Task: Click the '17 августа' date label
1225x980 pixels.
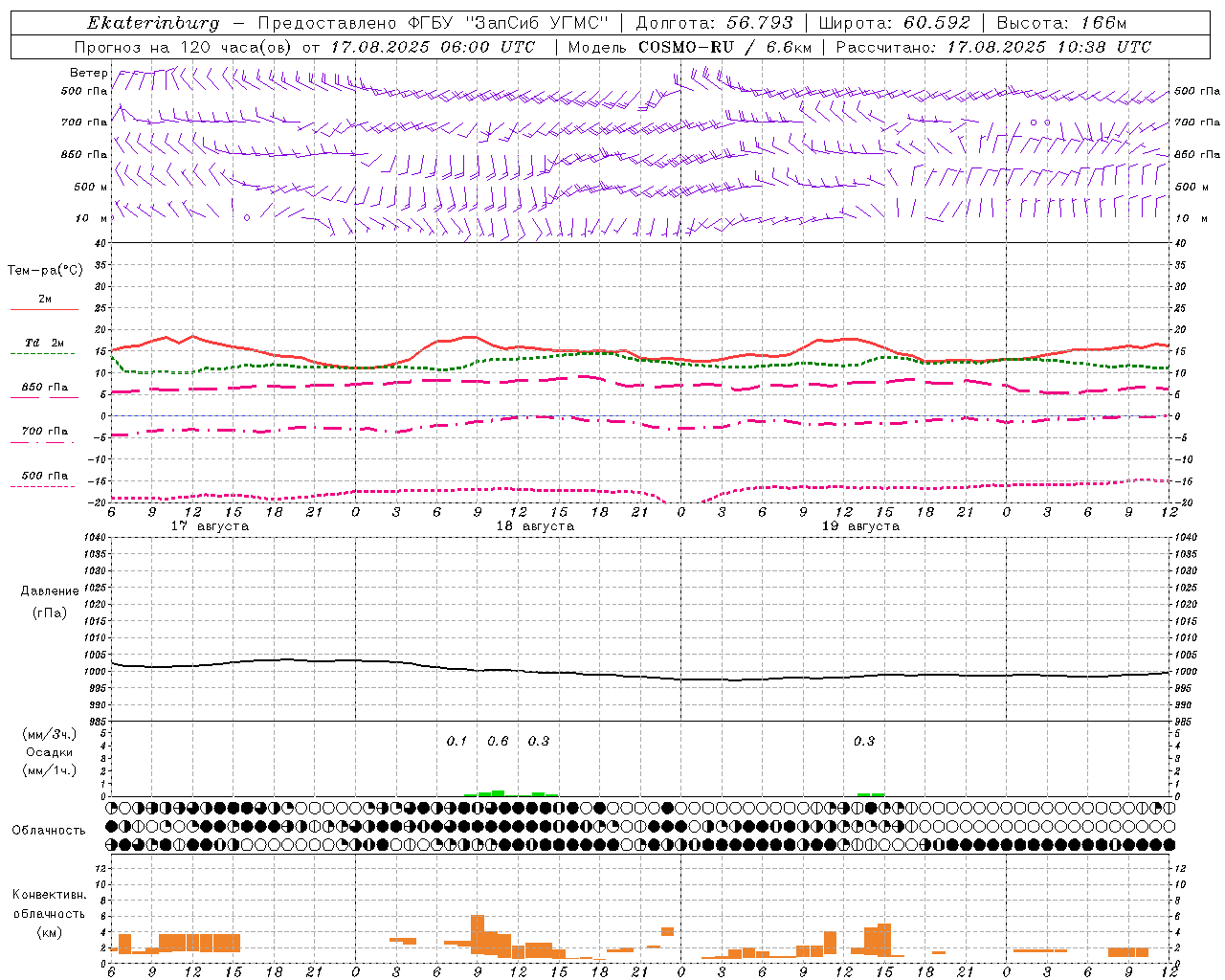Action: pos(210,526)
